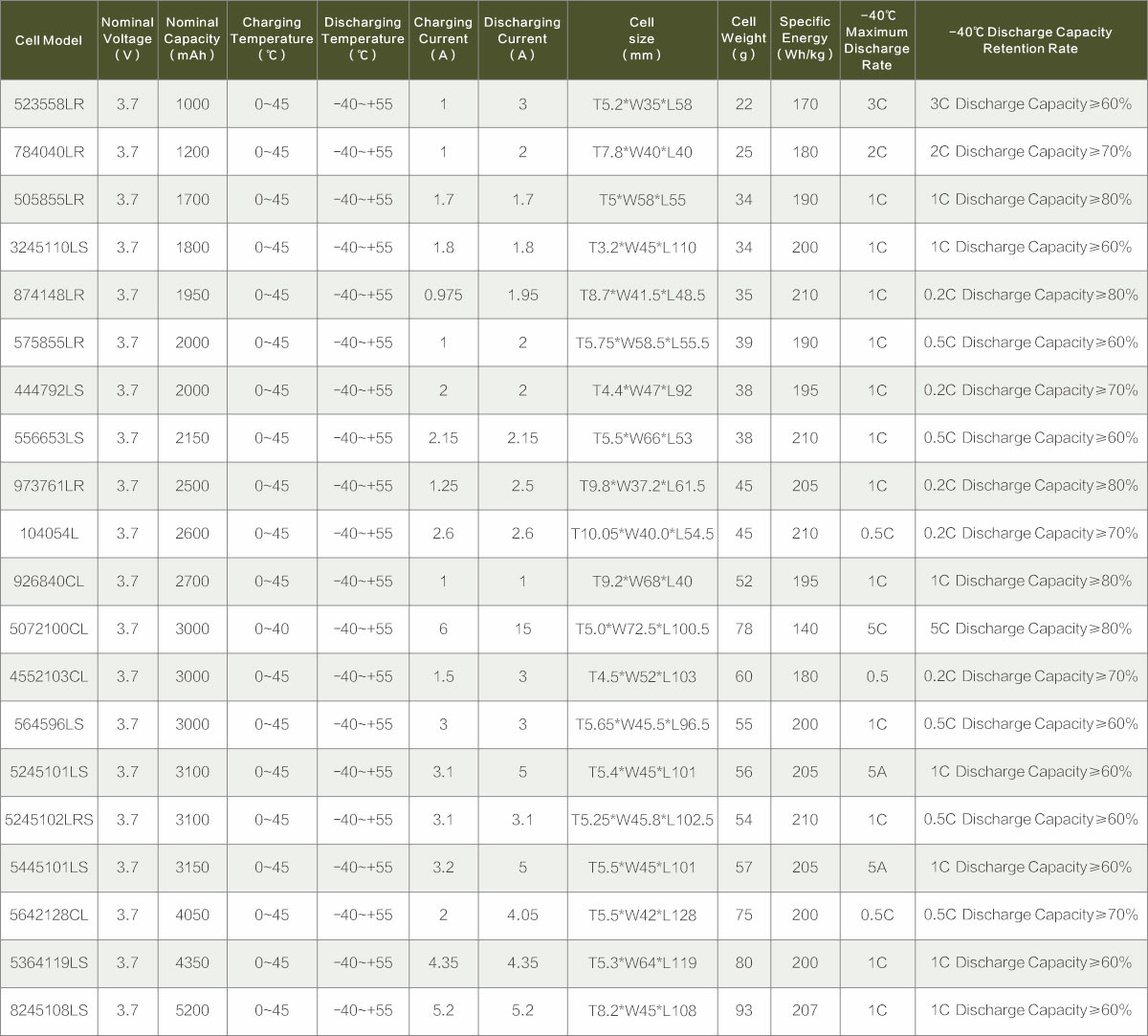This screenshot has width=1148, height=1036.
Task: Click maximum discharge rate 3C
Action: 877,104
